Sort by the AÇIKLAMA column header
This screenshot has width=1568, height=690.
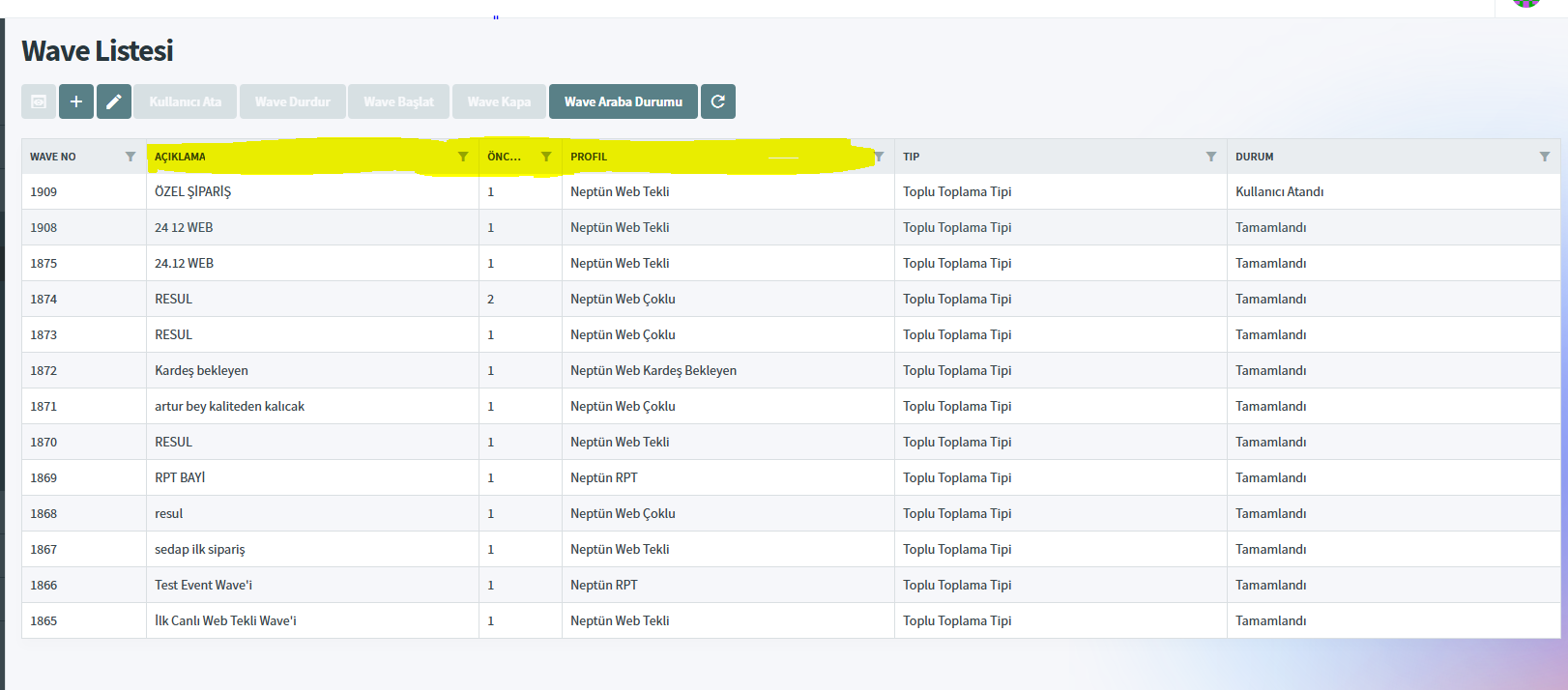coord(180,157)
